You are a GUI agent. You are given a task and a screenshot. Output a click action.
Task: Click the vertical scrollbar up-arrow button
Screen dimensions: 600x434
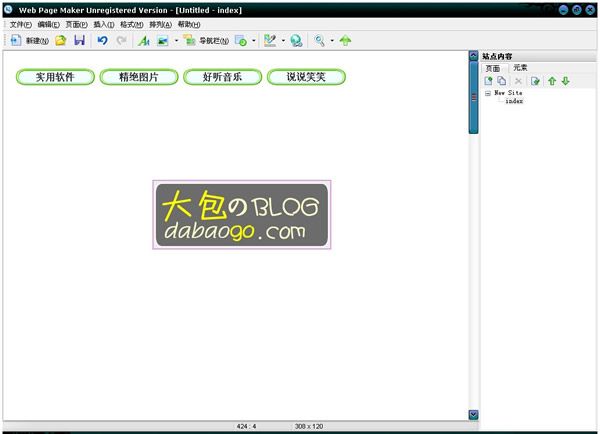473,56
